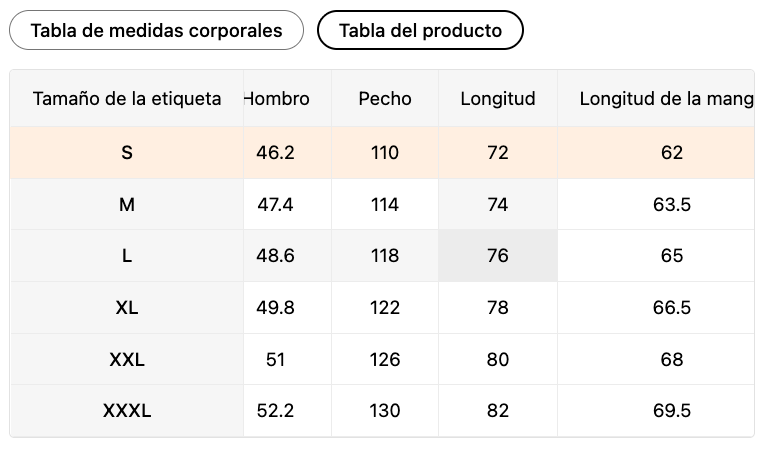The image size is (764, 450).
Task: Click sleeve length value 66.5 for XL
Action: [x=672, y=308]
